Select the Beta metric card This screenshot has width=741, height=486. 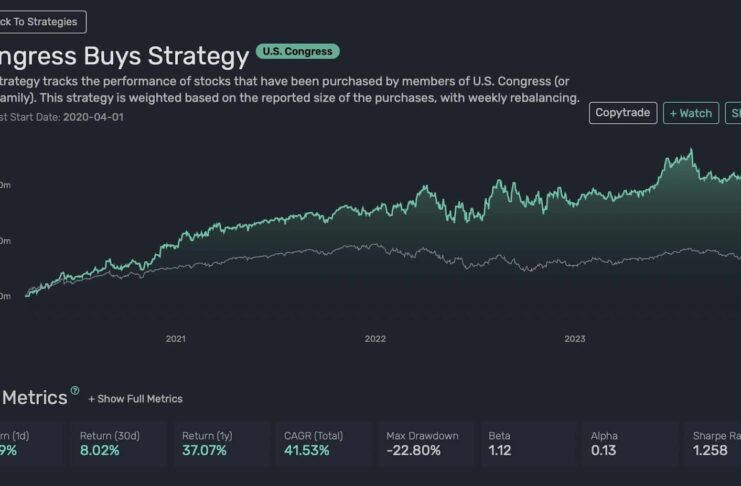tap(529, 444)
